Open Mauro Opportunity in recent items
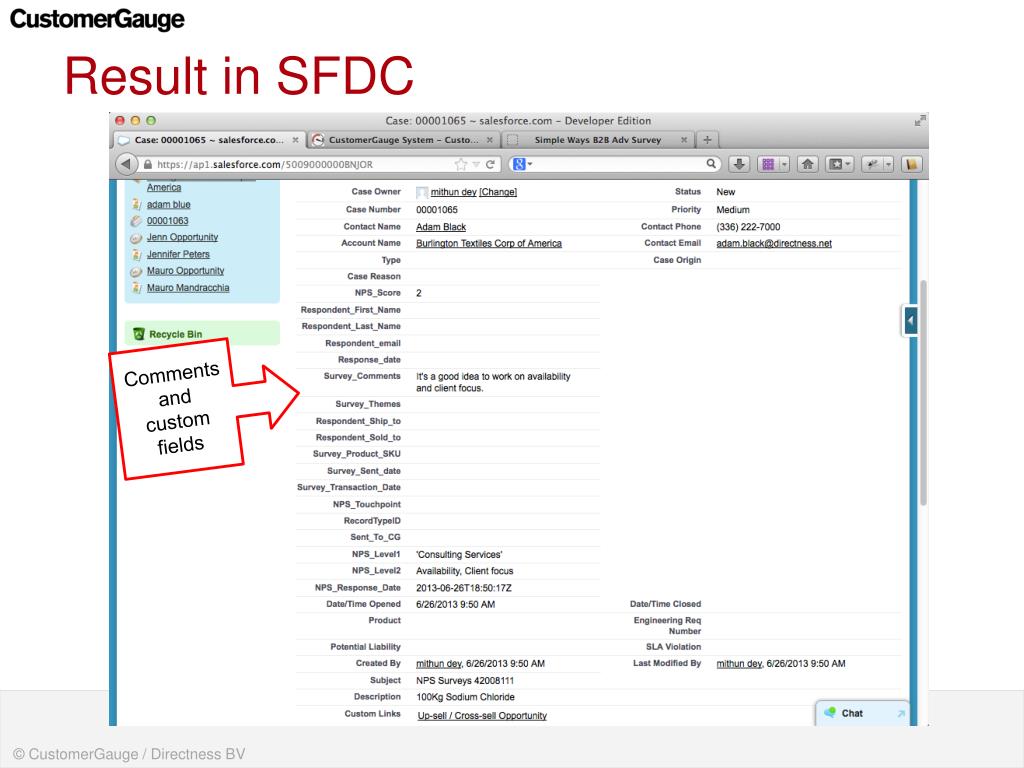 coord(185,270)
